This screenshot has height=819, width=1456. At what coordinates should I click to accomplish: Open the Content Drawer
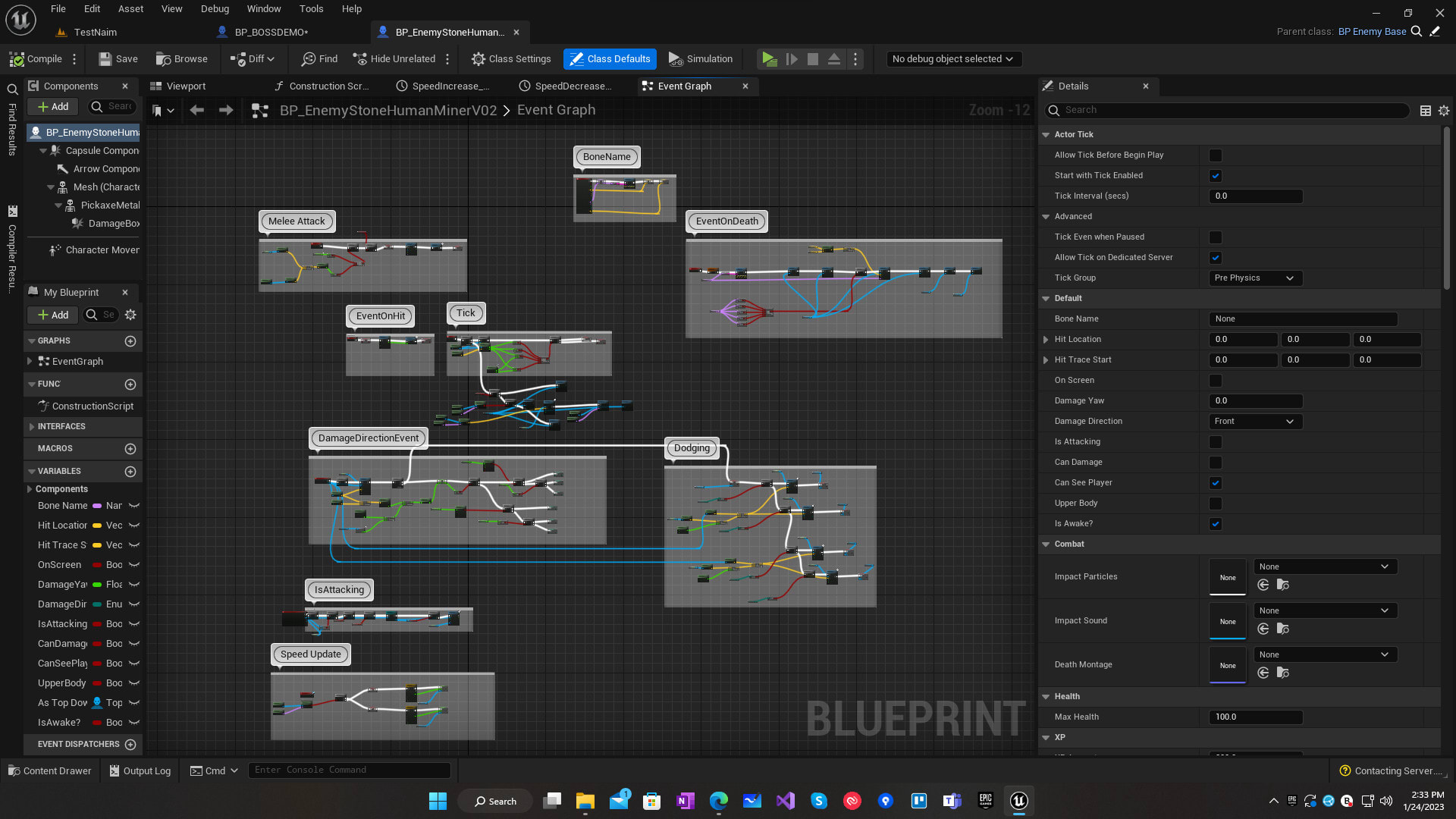[x=50, y=770]
